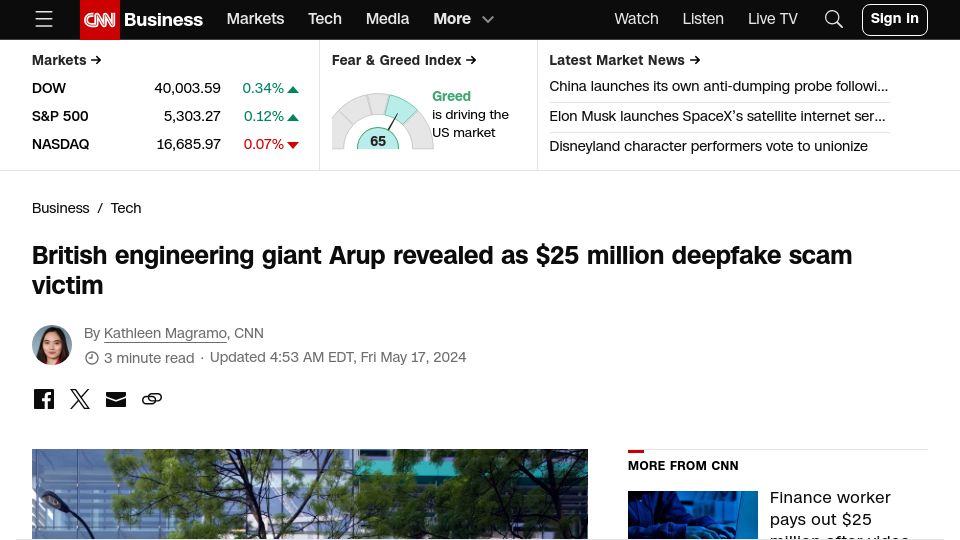Click the NASDAQ value 16,685.97
Screen dimensions: 960x540
click(x=189, y=144)
